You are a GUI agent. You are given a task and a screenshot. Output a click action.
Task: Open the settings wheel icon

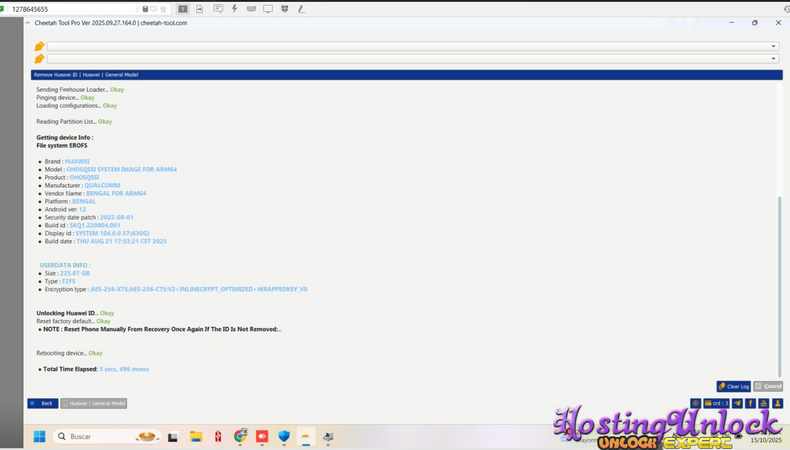tap(696, 403)
